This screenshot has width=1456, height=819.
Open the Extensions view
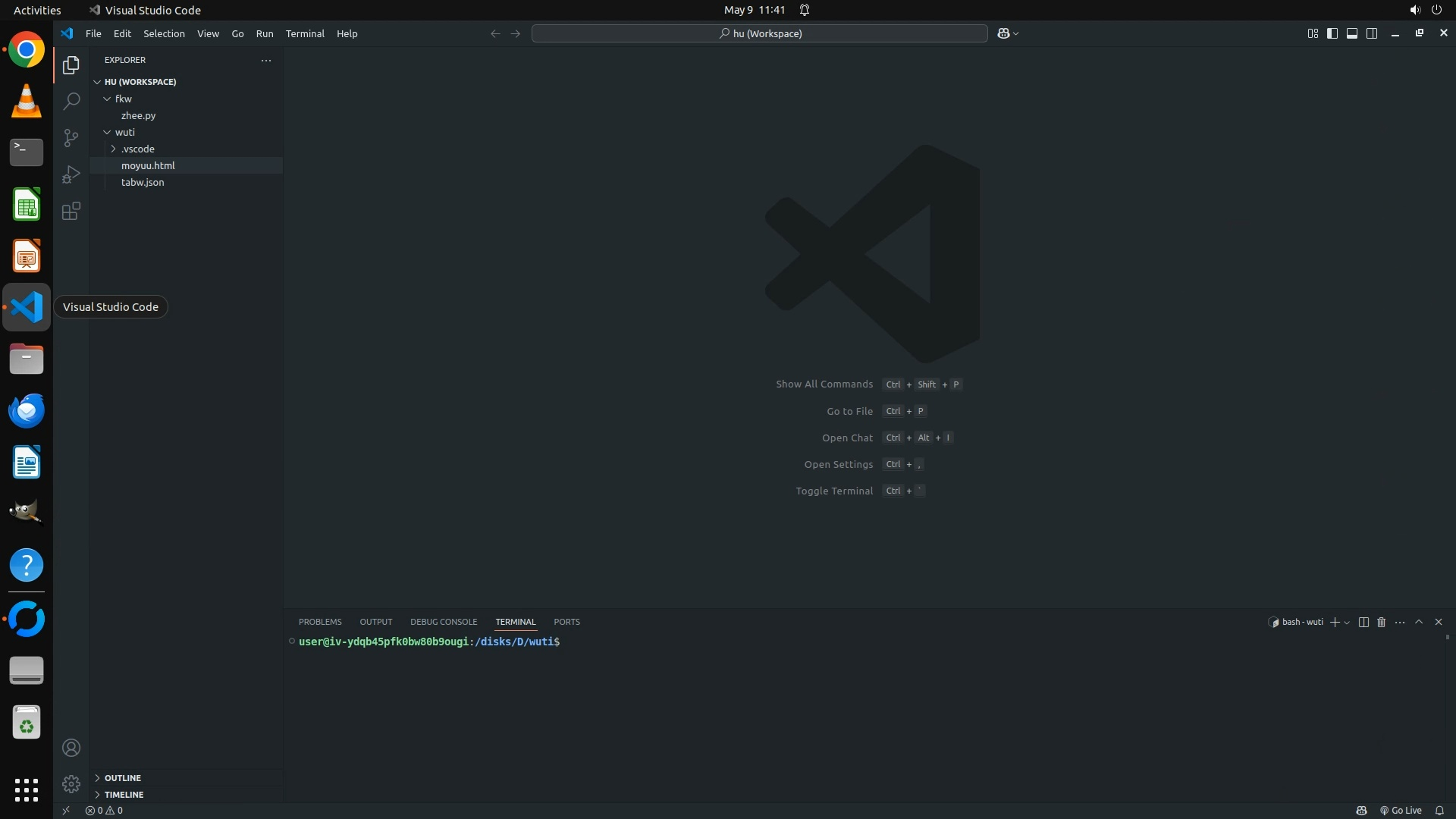(x=71, y=211)
